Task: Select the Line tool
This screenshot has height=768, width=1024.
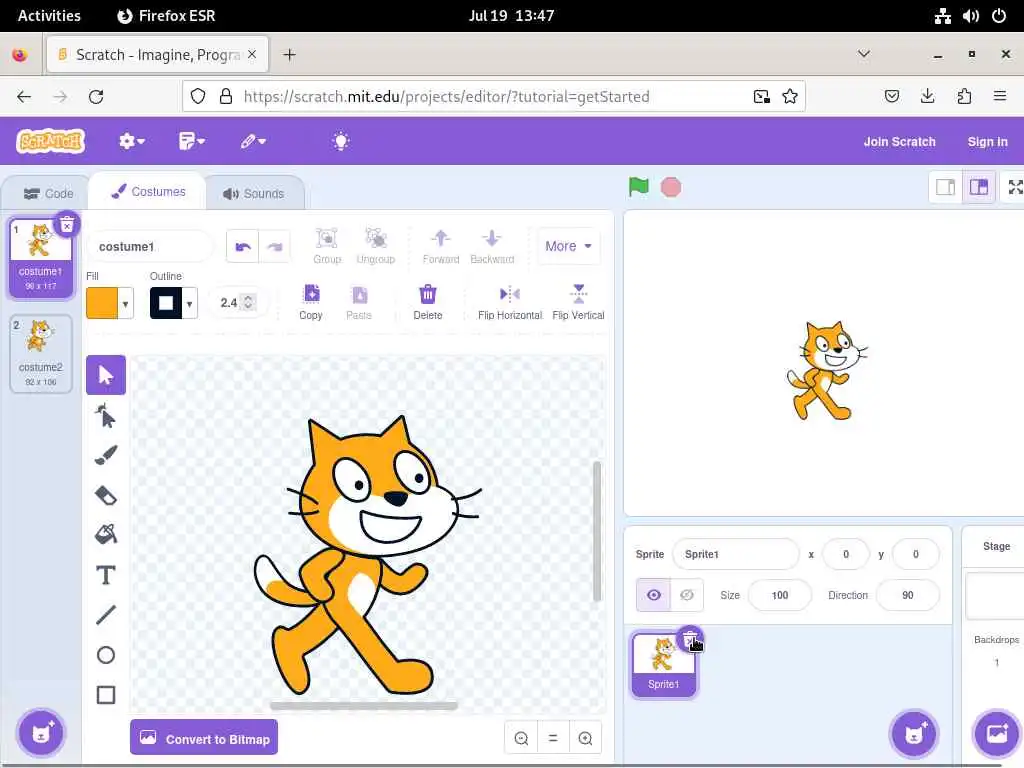Action: point(106,615)
